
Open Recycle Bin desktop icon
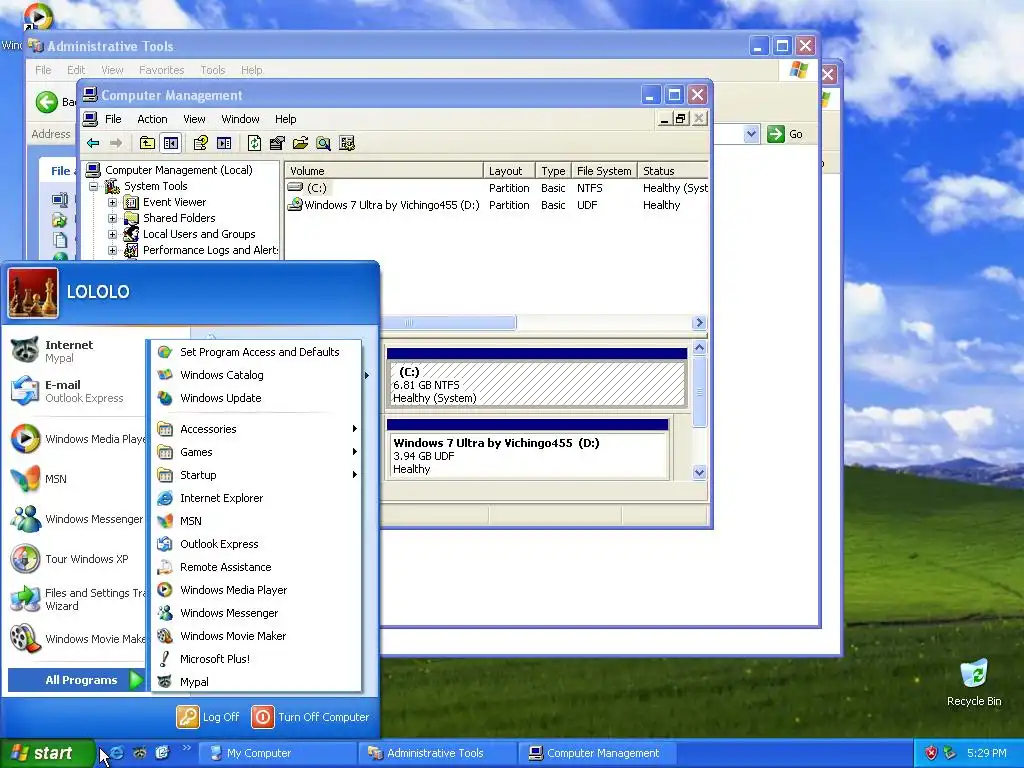coord(974,682)
